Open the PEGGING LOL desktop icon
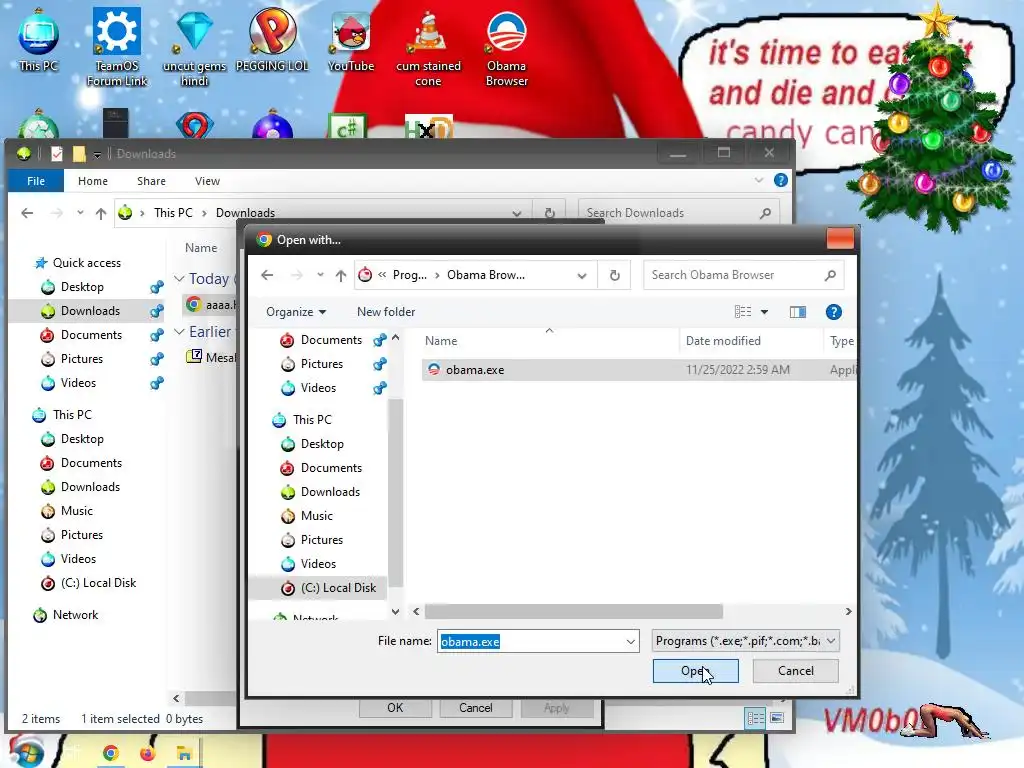This screenshot has width=1024, height=768. point(272,40)
